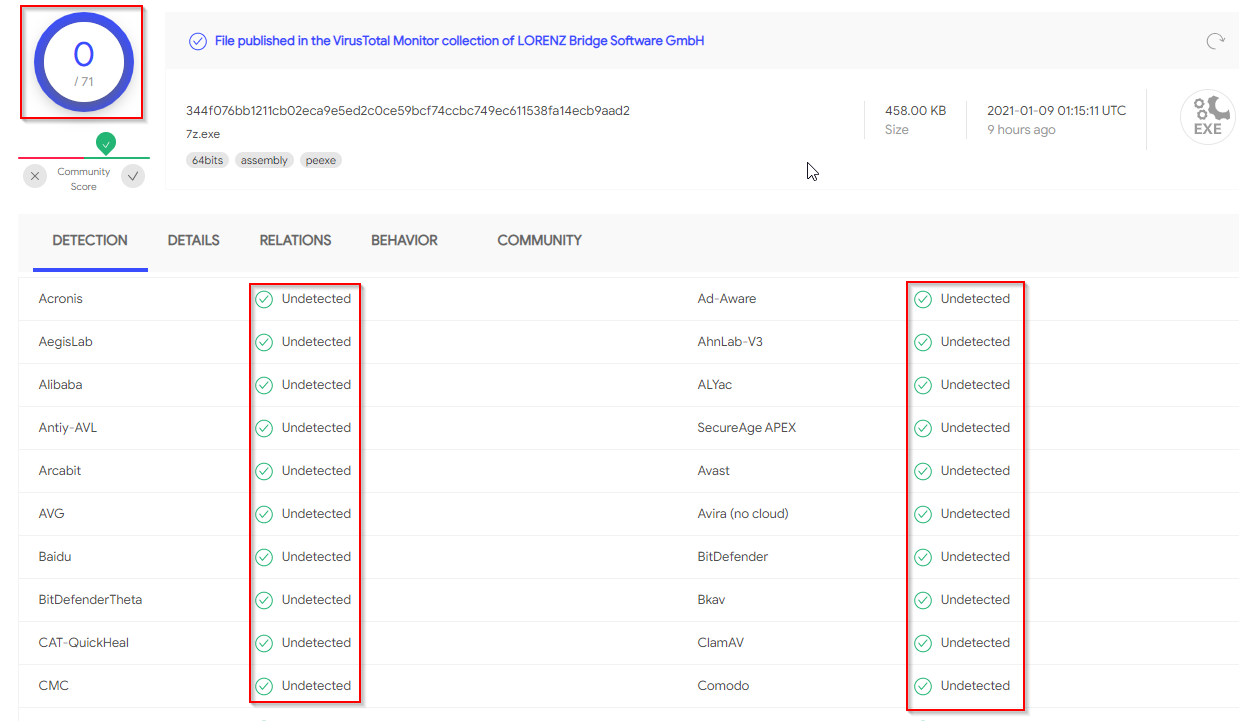1239x721 pixels.
Task: Click the Undetected check icon for CAT-QuickHeal
Action: 264,643
